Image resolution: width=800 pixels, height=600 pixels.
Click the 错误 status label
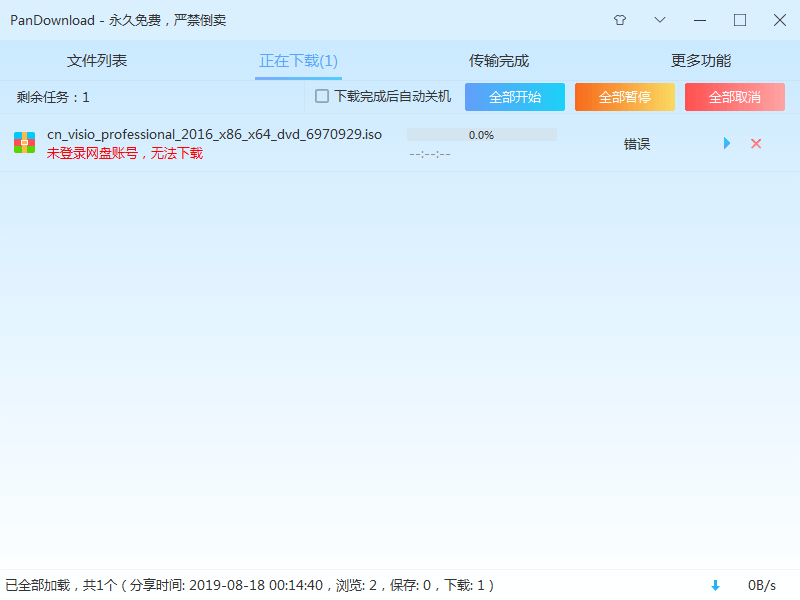(637, 144)
